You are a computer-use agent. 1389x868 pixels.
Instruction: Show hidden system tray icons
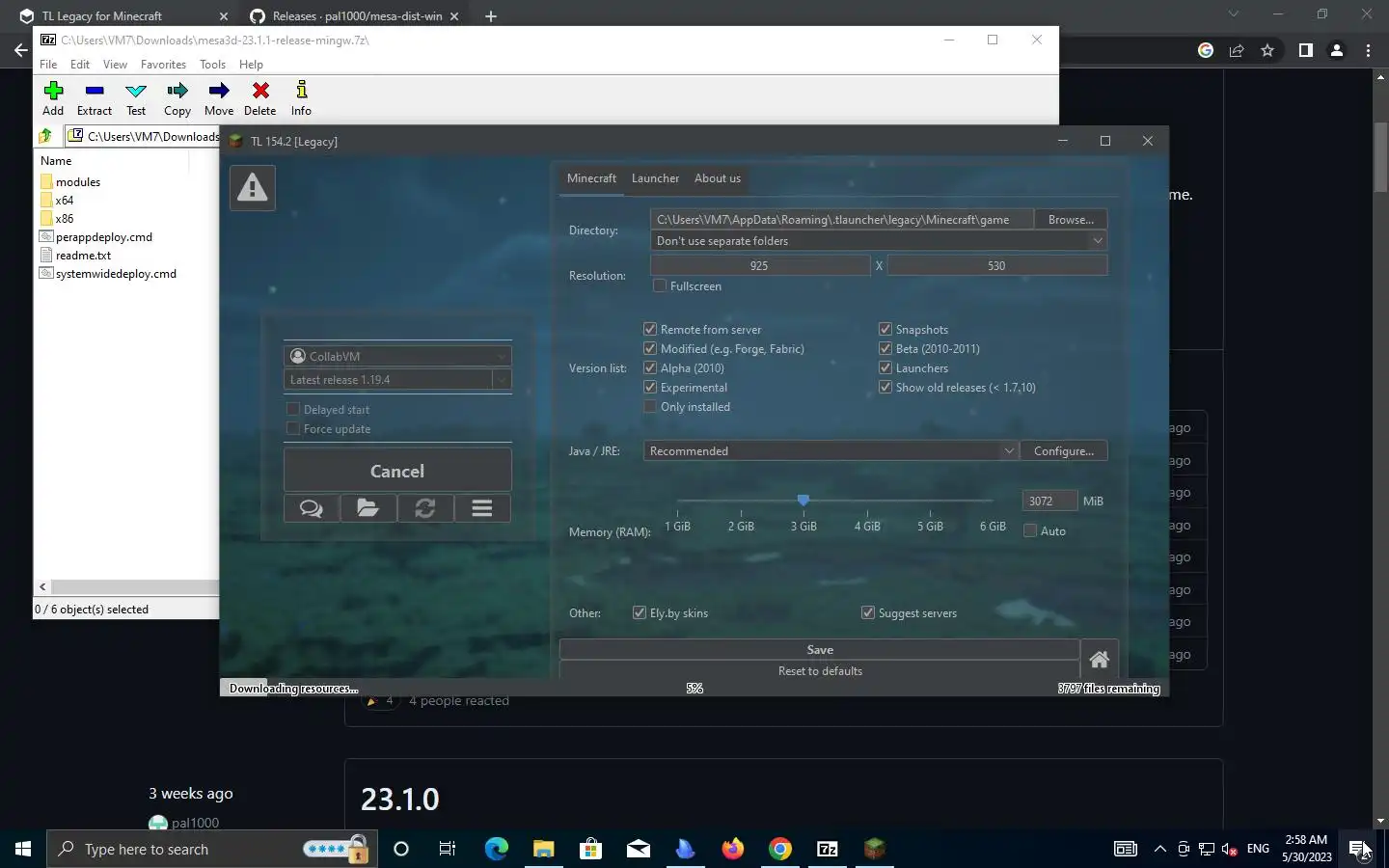[1160, 849]
